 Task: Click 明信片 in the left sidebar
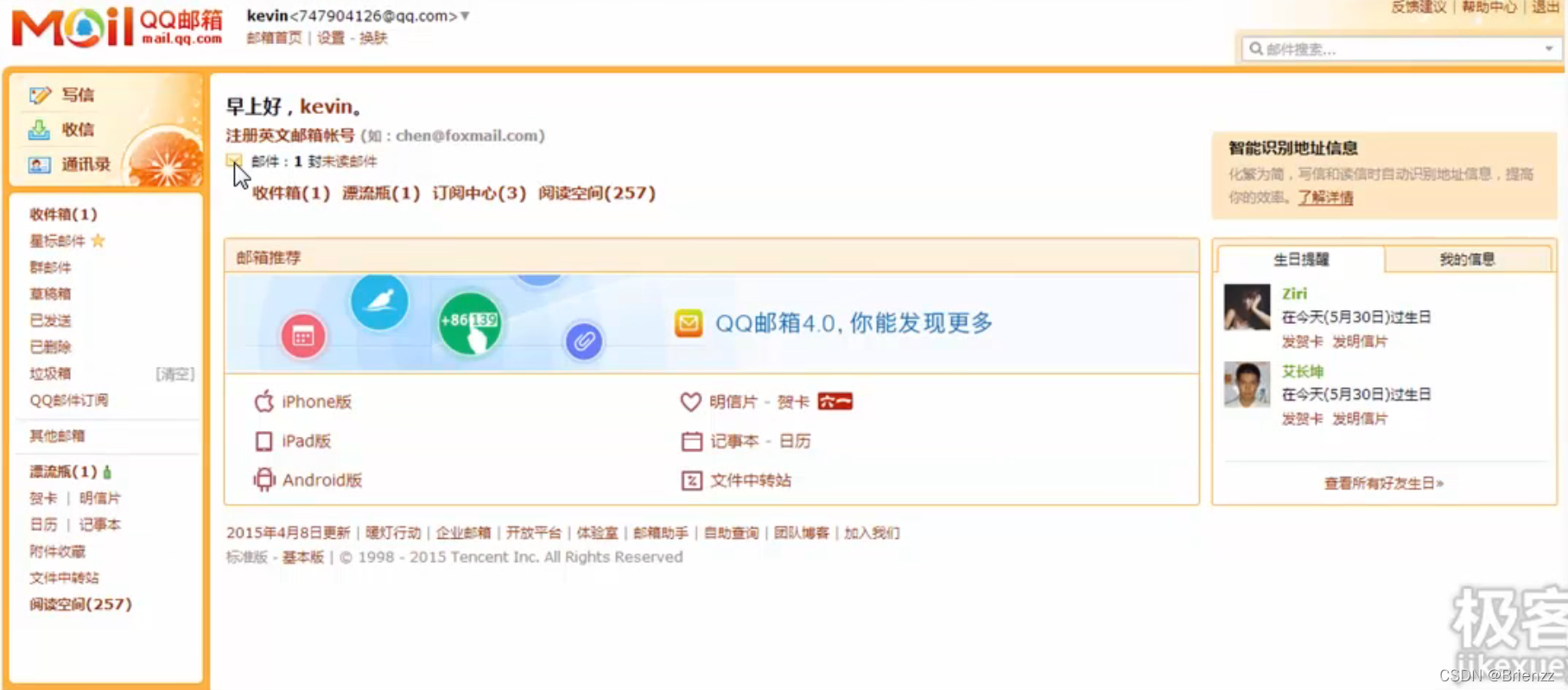[x=100, y=497]
